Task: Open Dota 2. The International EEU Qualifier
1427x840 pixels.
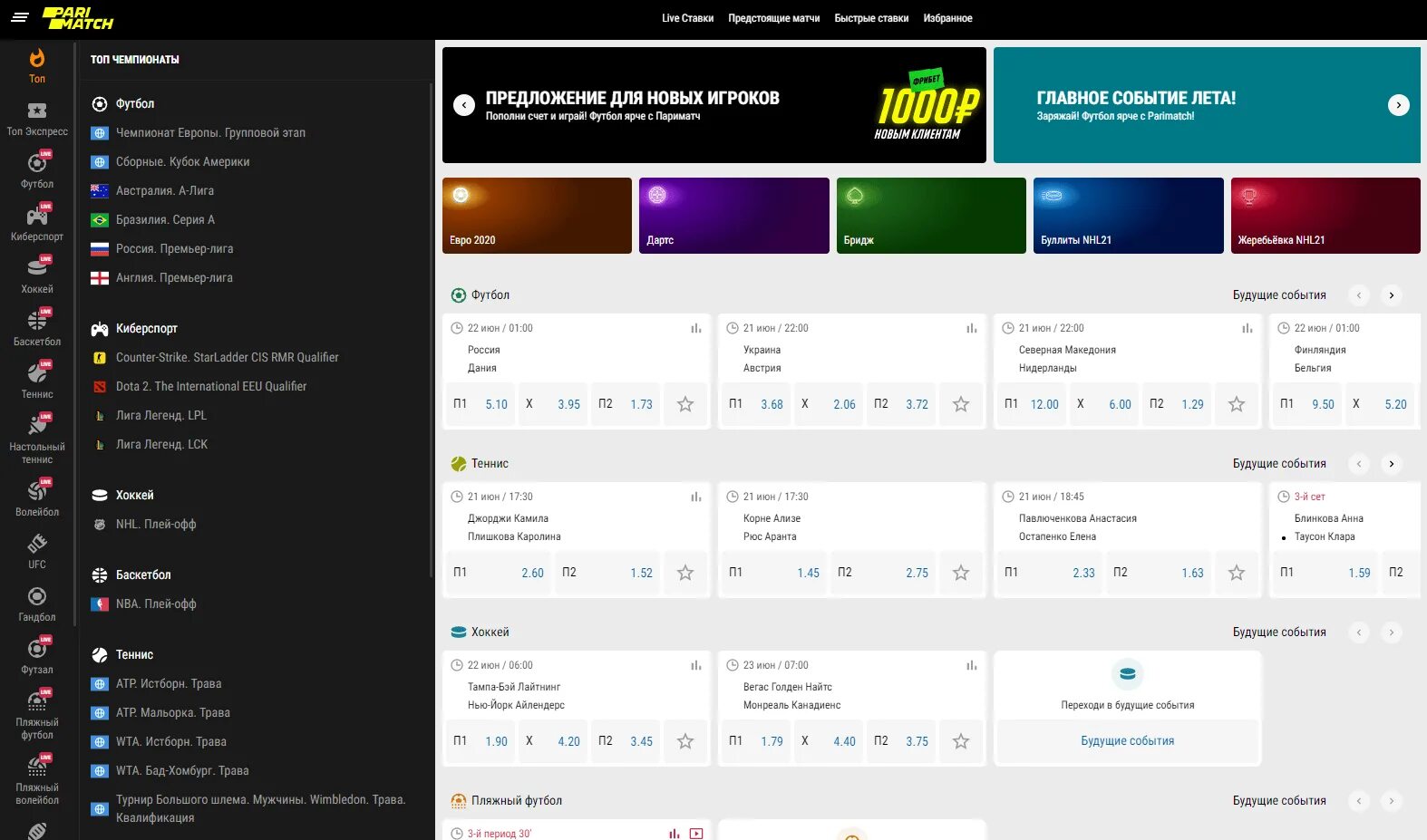Action: 211,386
